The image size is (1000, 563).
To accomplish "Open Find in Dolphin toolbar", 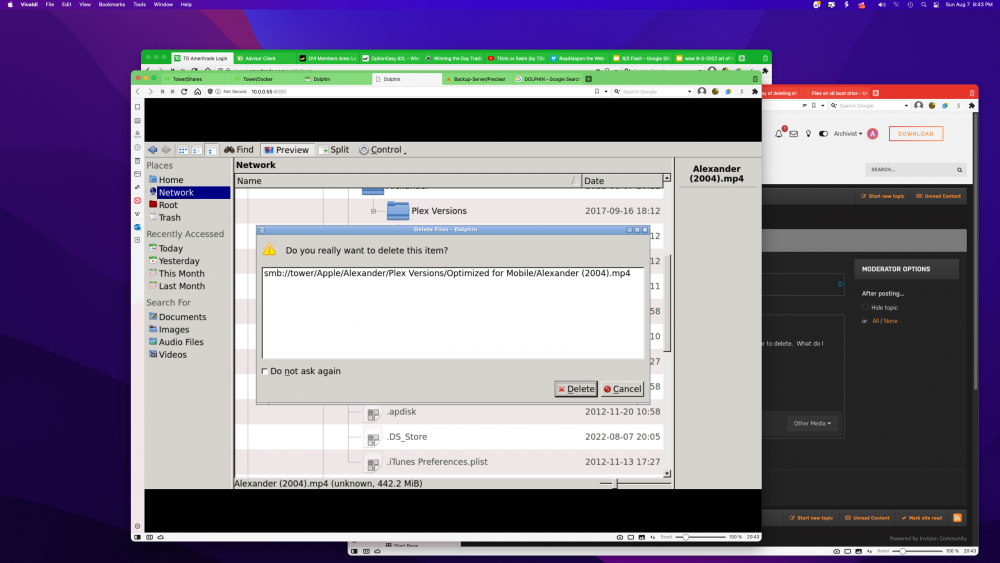I will point(239,150).
